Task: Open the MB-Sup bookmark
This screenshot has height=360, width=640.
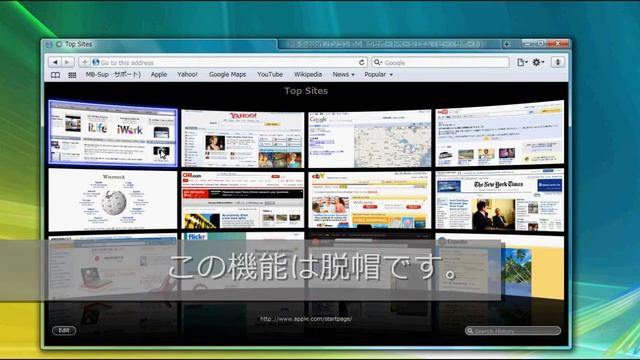Action: tap(113, 74)
